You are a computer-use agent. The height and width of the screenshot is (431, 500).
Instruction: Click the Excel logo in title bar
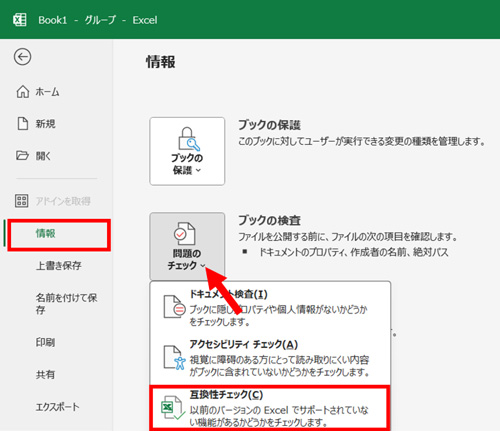20,20
